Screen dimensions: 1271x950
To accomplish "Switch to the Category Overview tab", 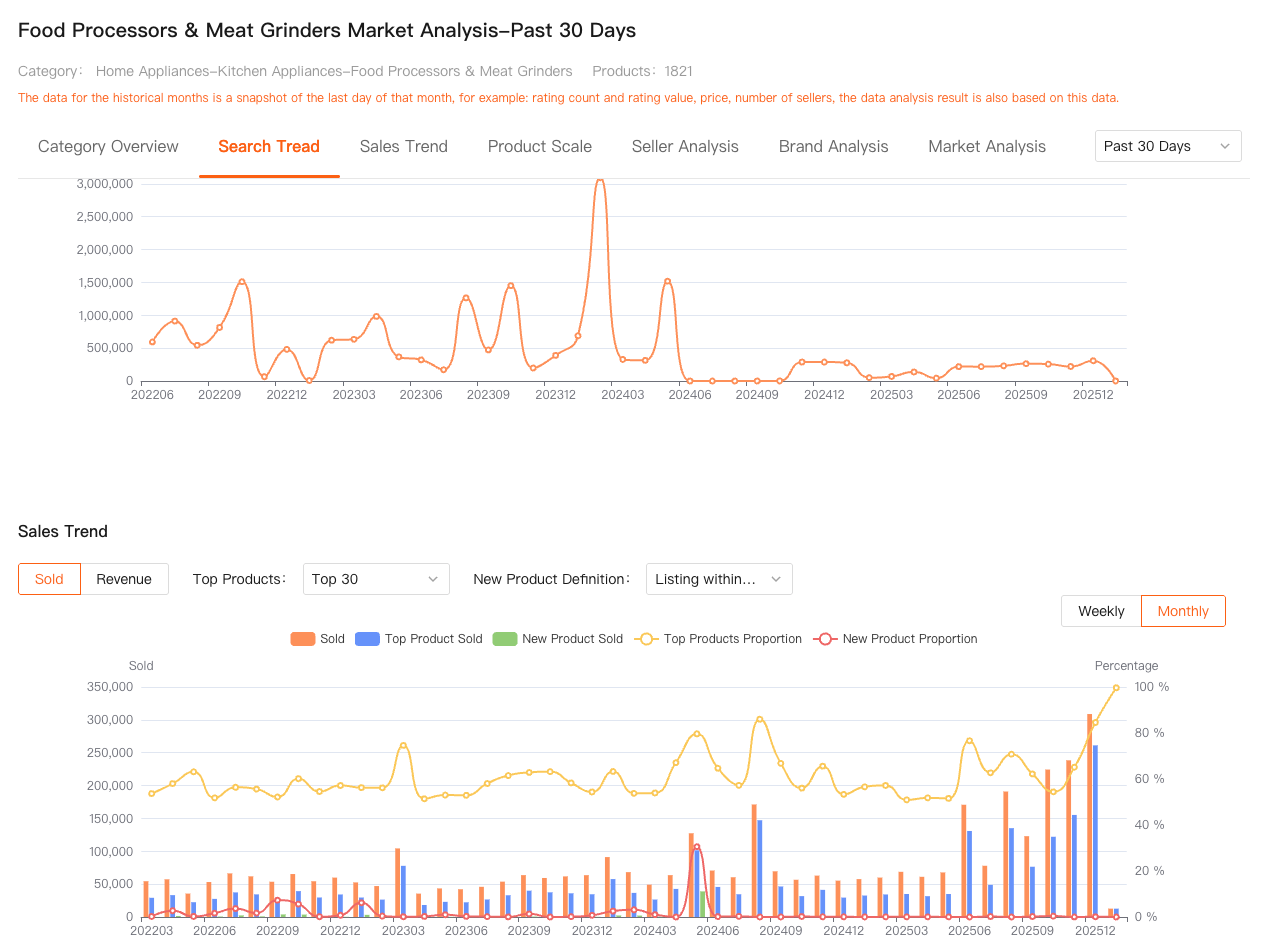I will coord(108,147).
